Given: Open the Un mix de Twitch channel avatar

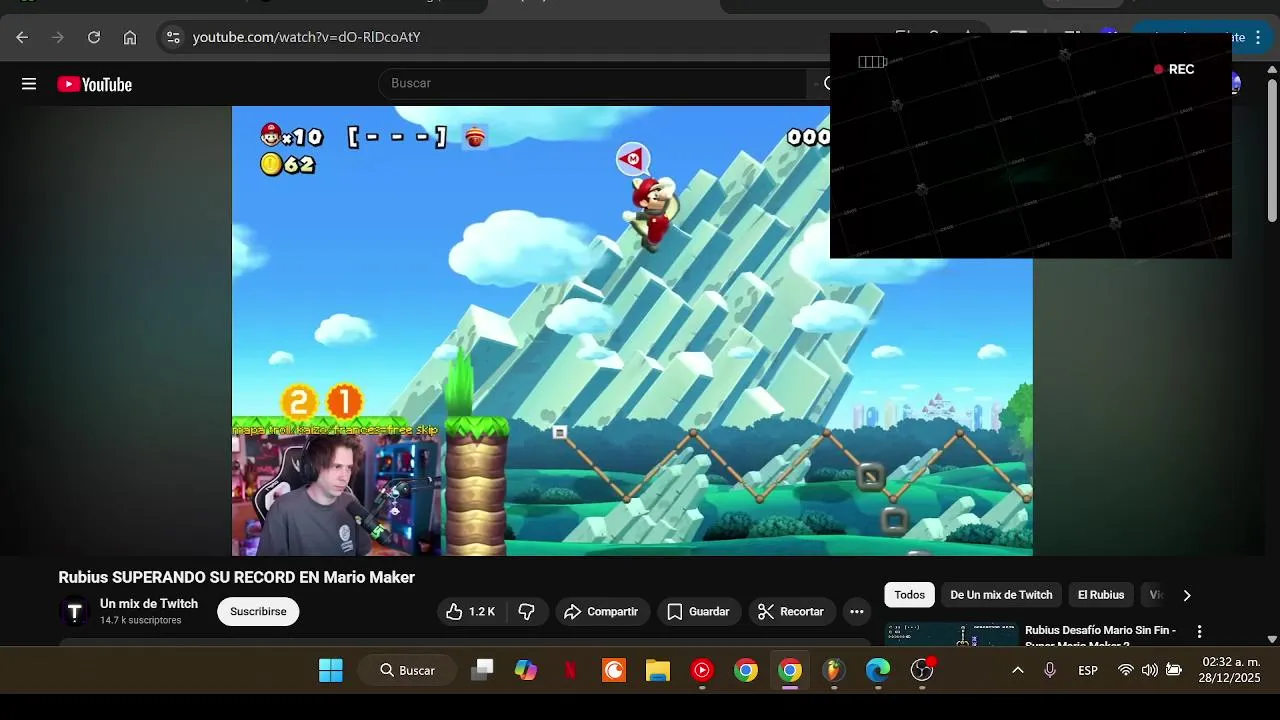Looking at the screenshot, I should (x=74, y=611).
